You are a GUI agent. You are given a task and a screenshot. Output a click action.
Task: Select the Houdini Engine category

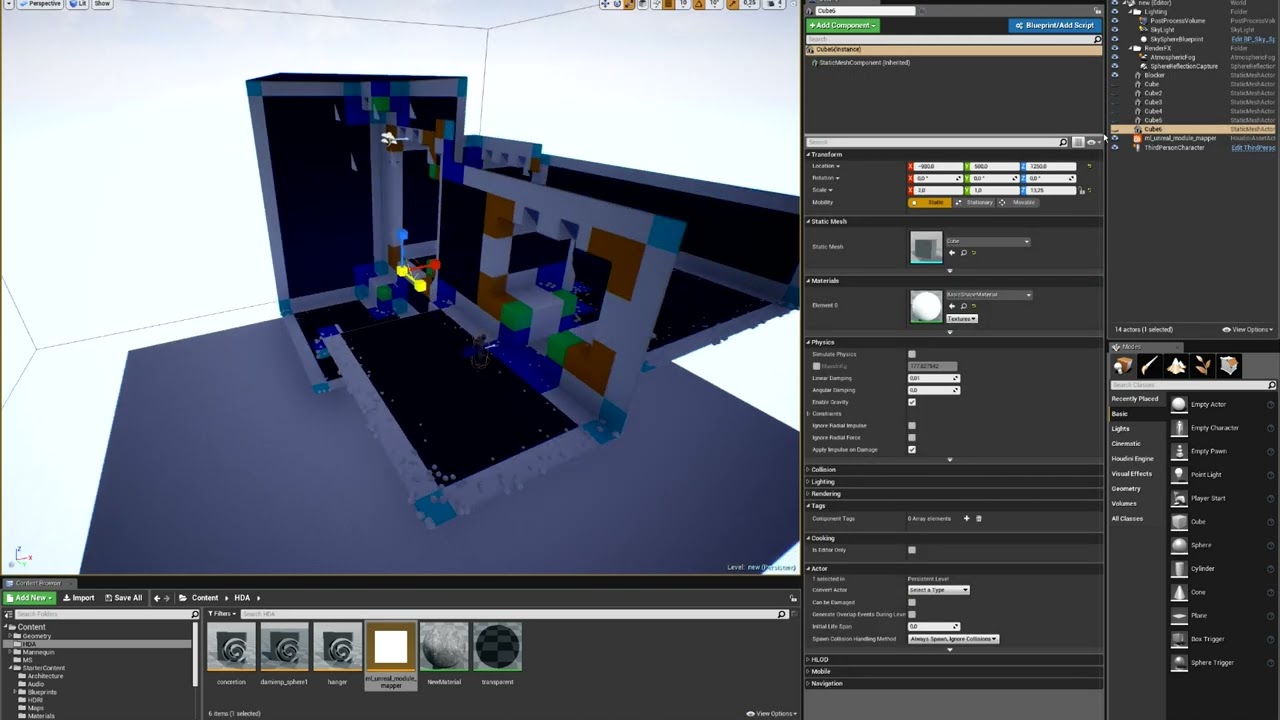click(x=1133, y=459)
